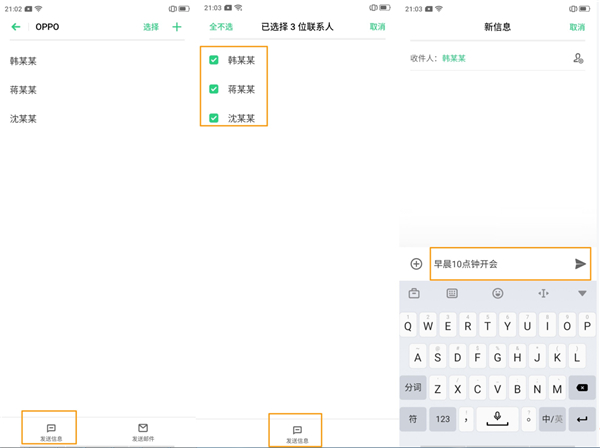
Task: Uncheck the 韩某某 checkbox
Action: tap(214, 60)
